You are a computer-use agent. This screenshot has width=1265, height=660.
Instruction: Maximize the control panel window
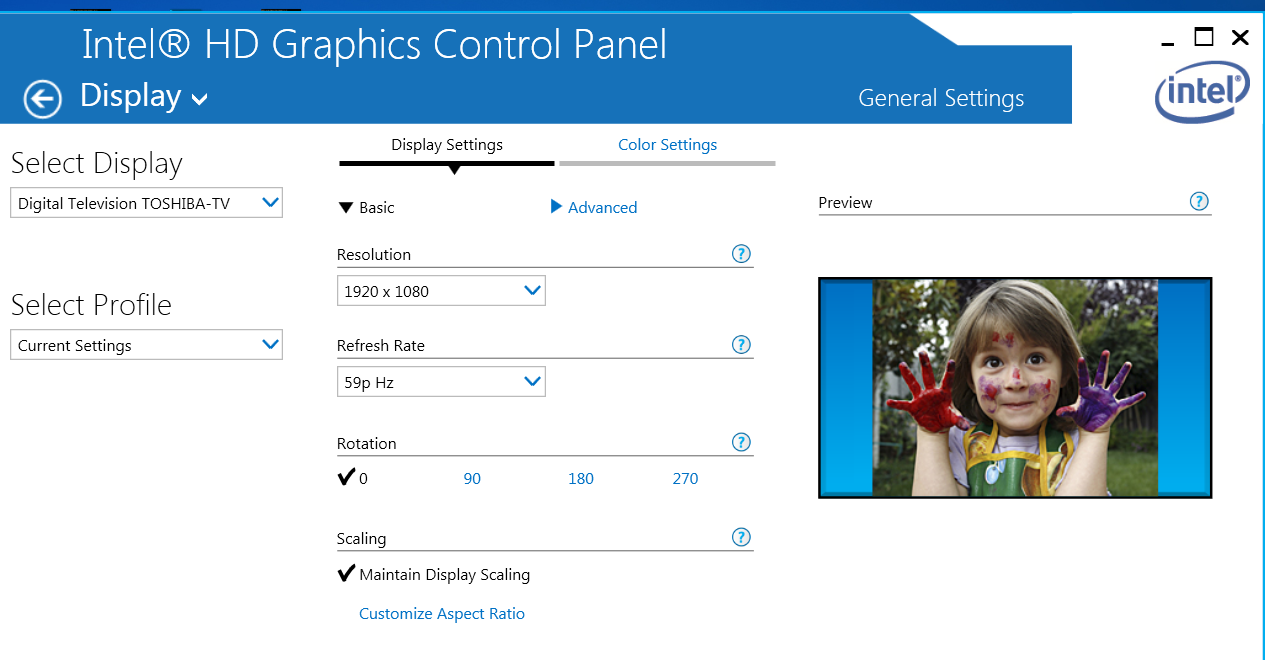coord(1204,38)
